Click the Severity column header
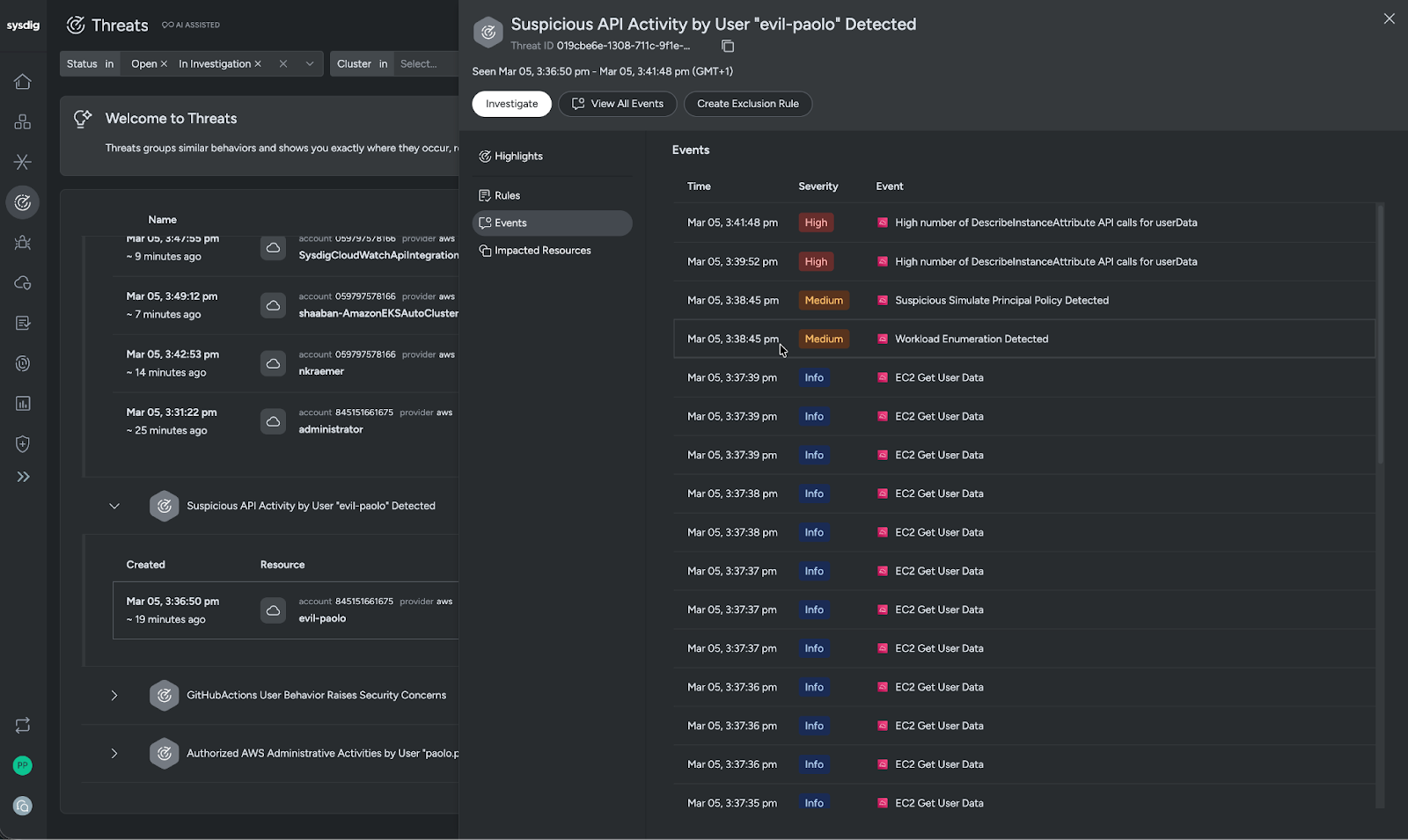This screenshot has width=1408, height=840. [x=818, y=186]
